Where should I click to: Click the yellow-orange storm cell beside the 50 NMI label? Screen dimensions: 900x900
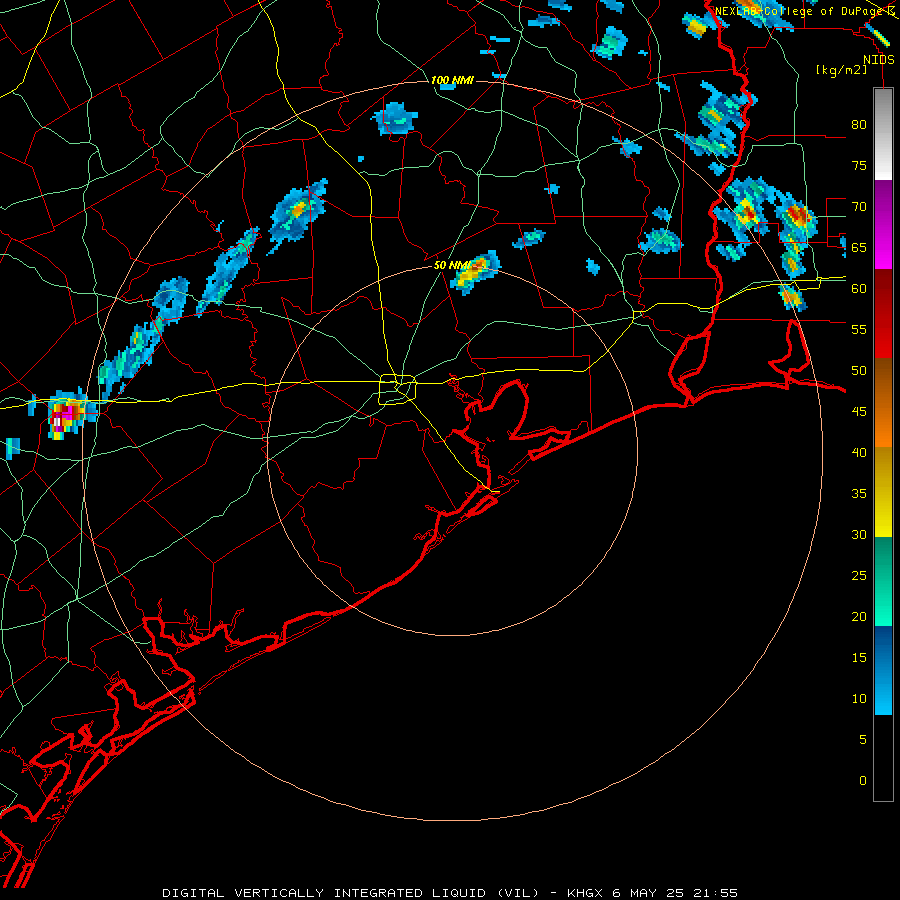pyautogui.click(x=475, y=272)
